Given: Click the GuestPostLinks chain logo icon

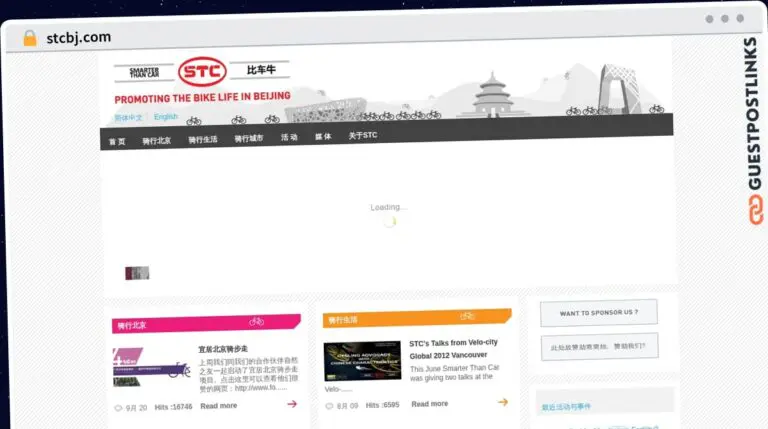Looking at the screenshot, I should pyautogui.click(x=751, y=207).
